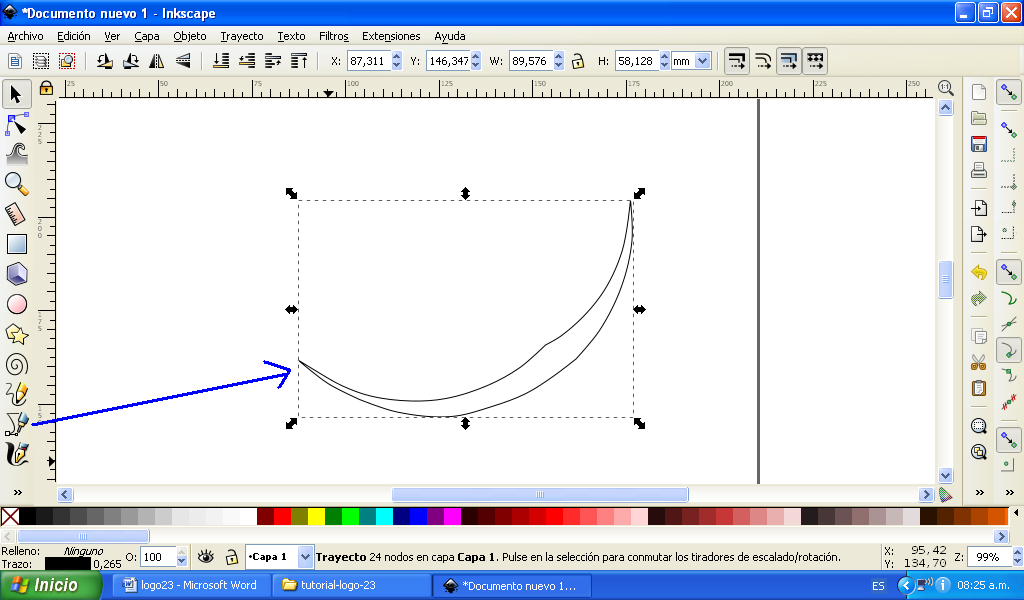Image resolution: width=1024 pixels, height=600 pixels.
Task: Increase X position spinner
Action: click(396, 57)
